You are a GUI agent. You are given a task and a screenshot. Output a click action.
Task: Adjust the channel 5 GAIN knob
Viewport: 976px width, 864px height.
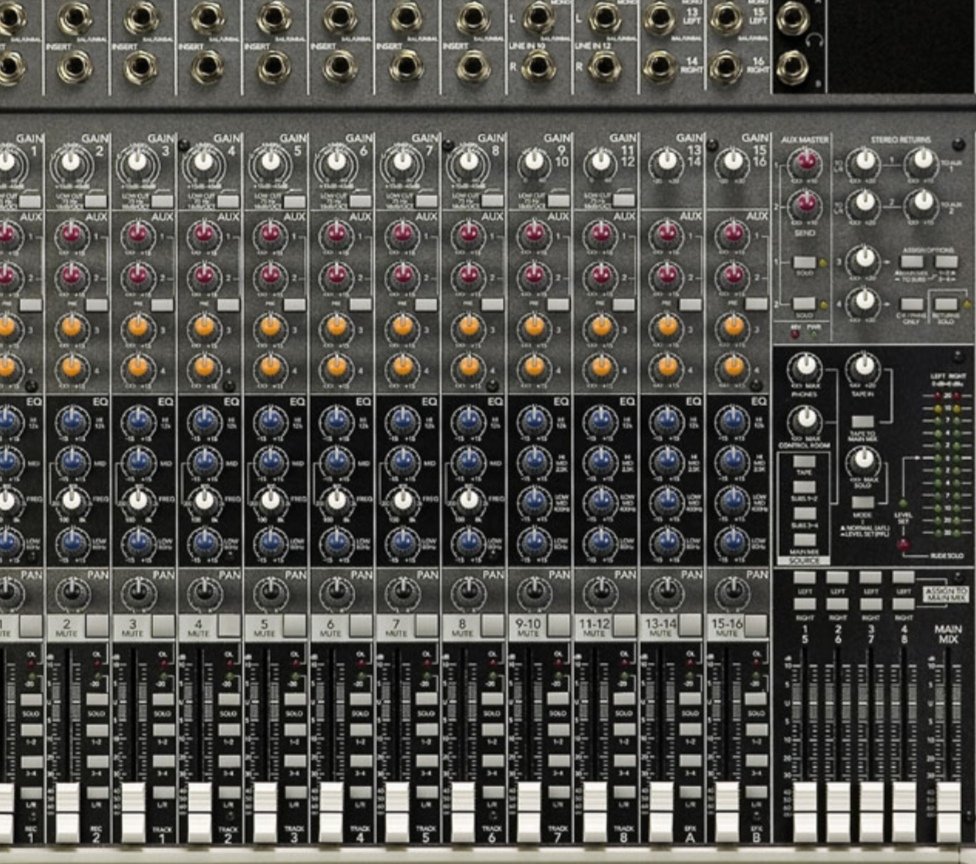pyautogui.click(x=270, y=162)
